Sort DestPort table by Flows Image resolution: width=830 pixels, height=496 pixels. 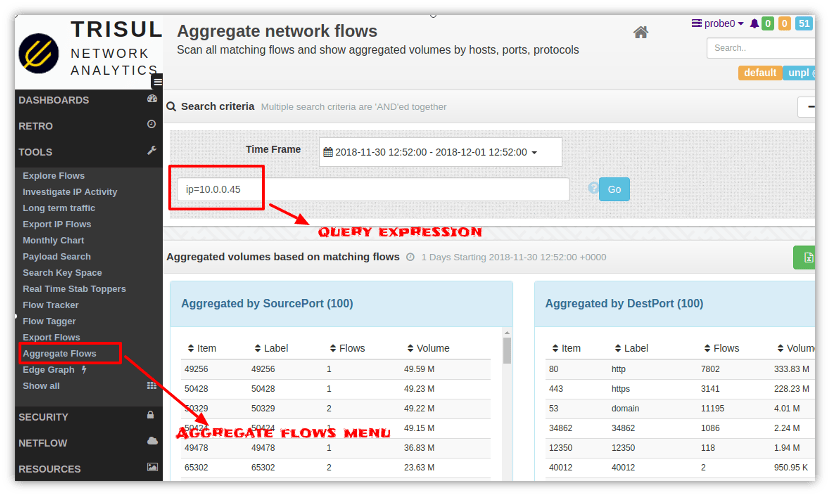click(721, 348)
